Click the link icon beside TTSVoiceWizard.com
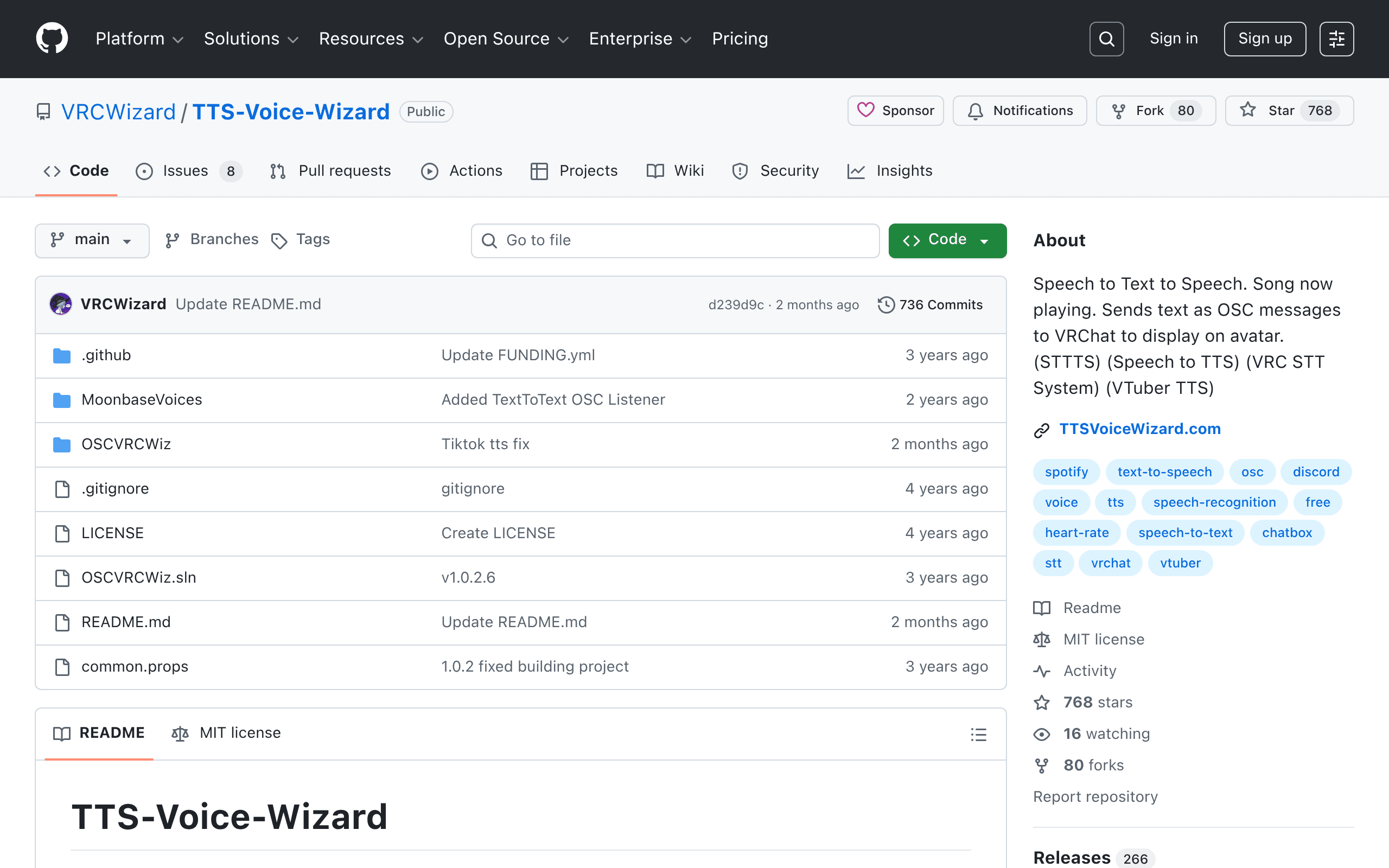This screenshot has width=1389, height=868. pyautogui.click(x=1042, y=430)
